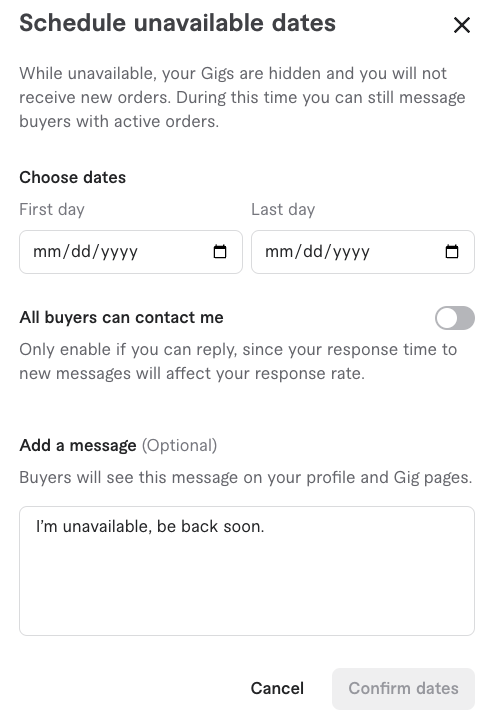
Task: Click the I'm unavailable, be back soon text
Action: click(x=150, y=526)
